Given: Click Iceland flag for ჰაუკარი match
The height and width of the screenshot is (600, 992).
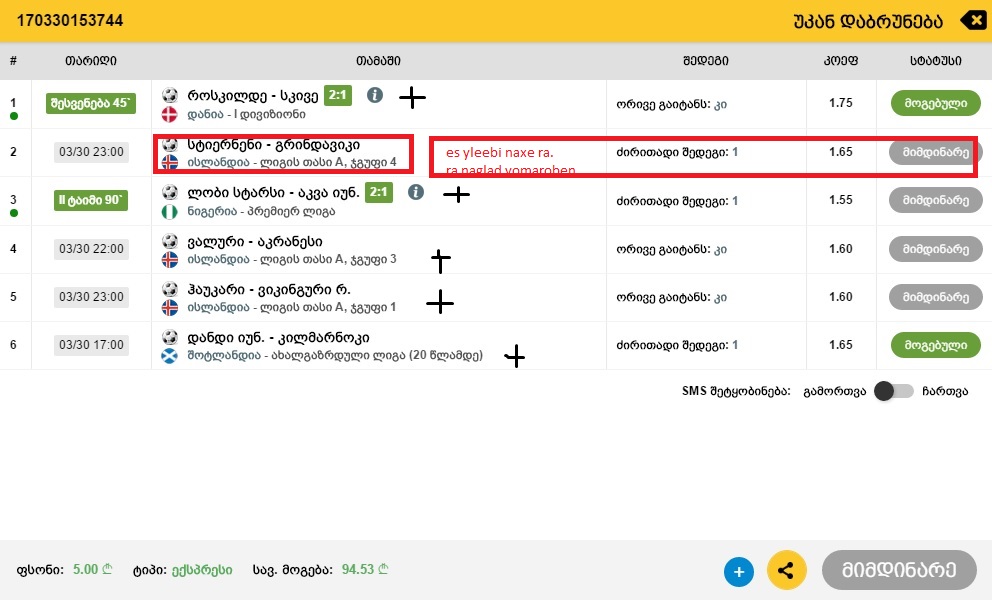Looking at the screenshot, I should [x=170, y=308].
